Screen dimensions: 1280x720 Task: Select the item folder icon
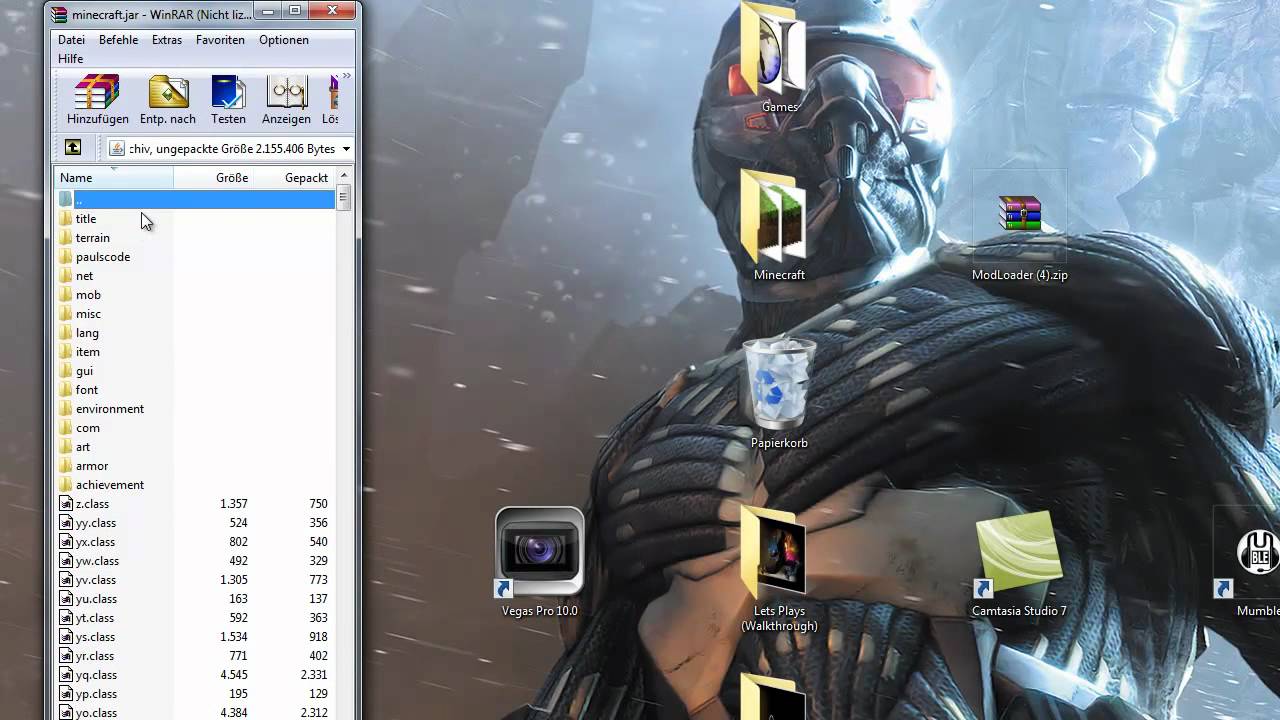65,352
